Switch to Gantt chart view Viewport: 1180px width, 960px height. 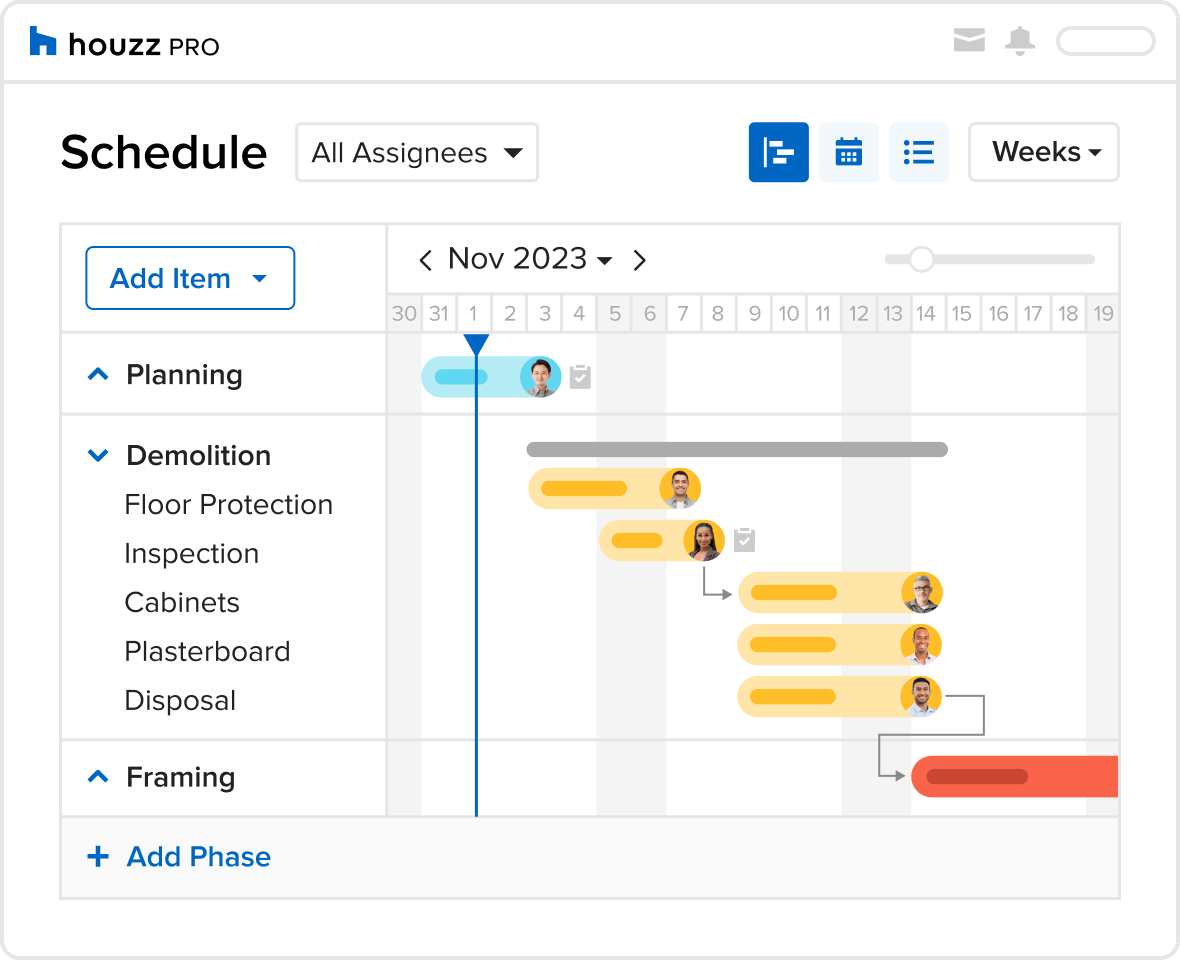[778, 152]
